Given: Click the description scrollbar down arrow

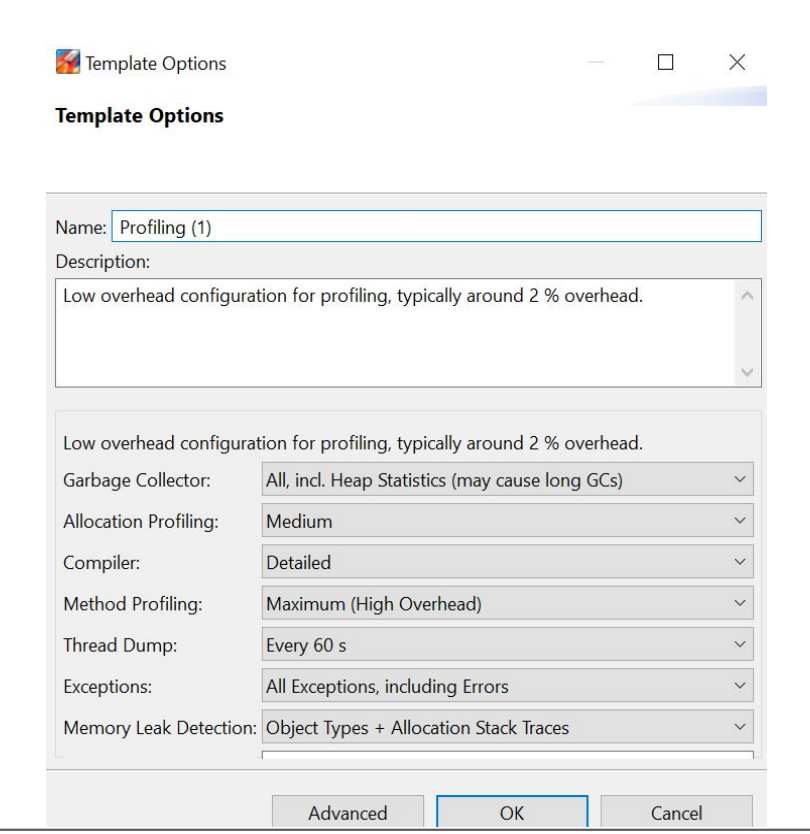Looking at the screenshot, I should point(747,372).
